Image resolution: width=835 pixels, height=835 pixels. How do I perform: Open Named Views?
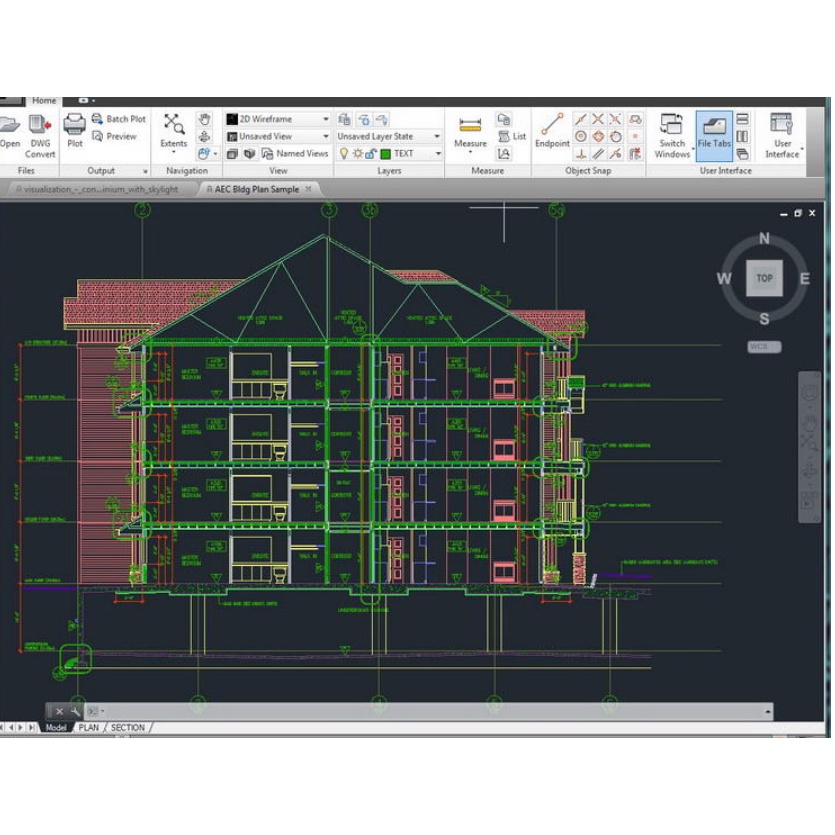[295, 154]
